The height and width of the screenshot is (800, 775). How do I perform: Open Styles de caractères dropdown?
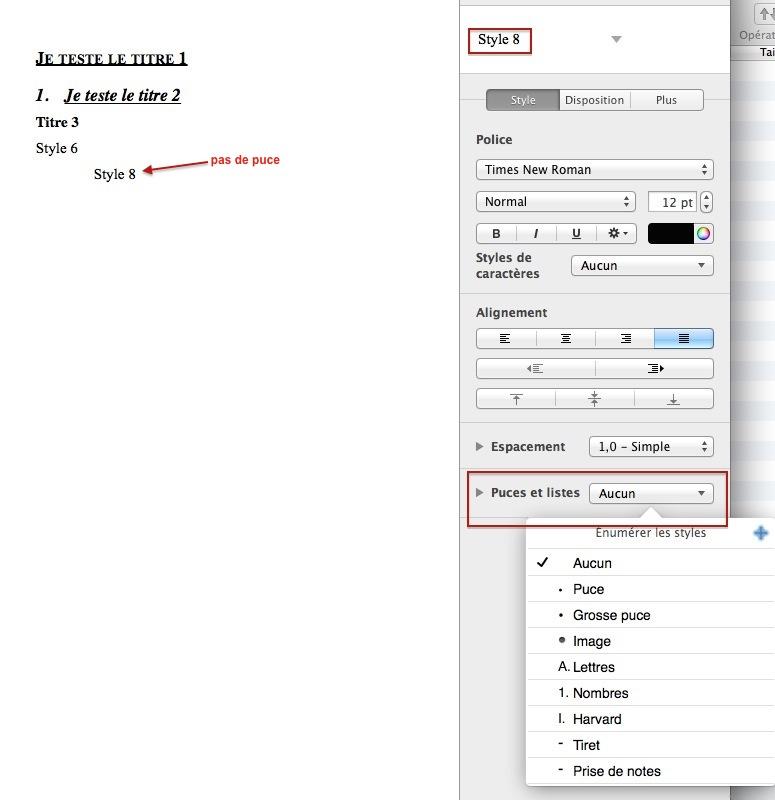coord(641,266)
